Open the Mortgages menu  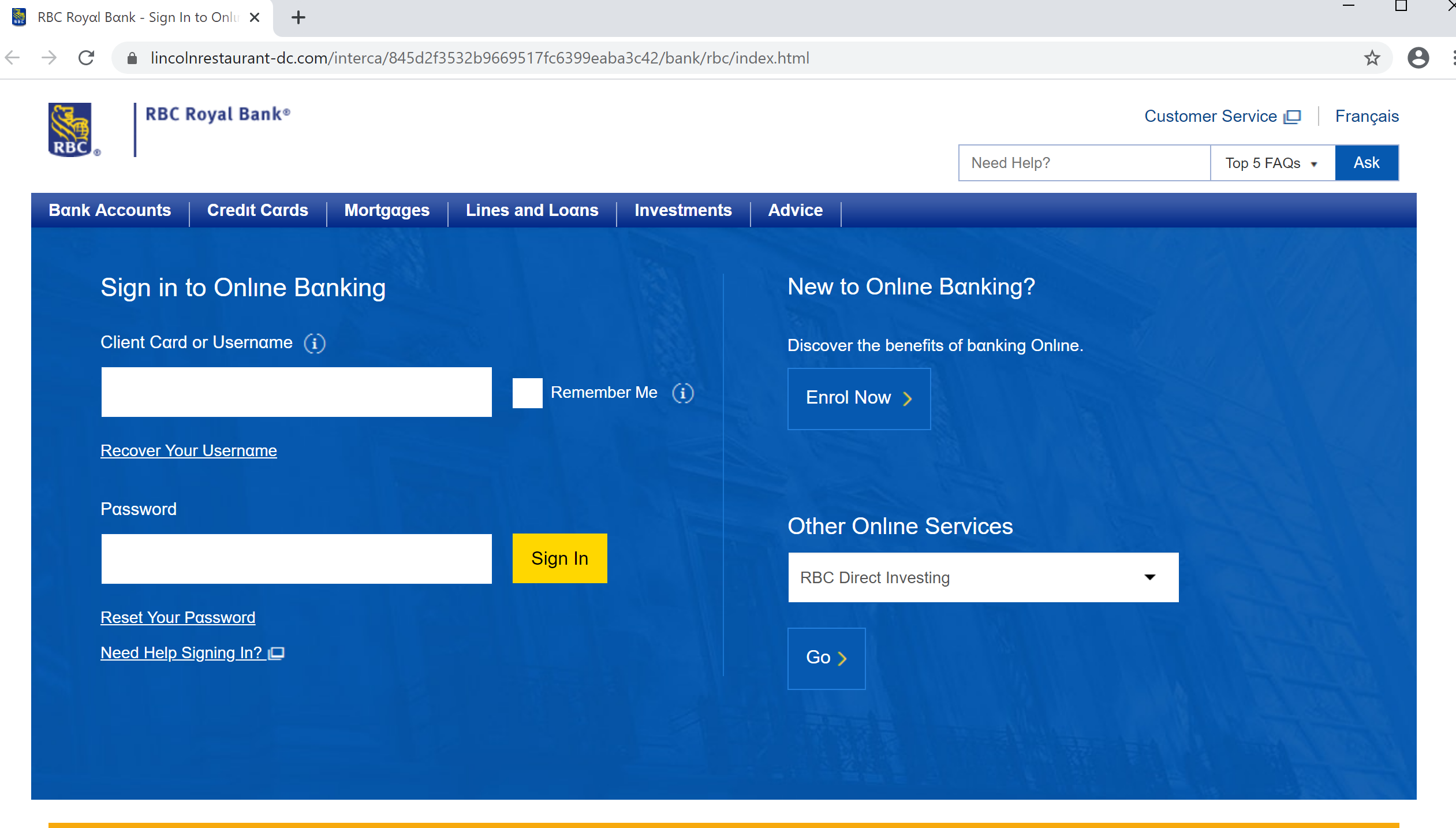pyautogui.click(x=387, y=210)
